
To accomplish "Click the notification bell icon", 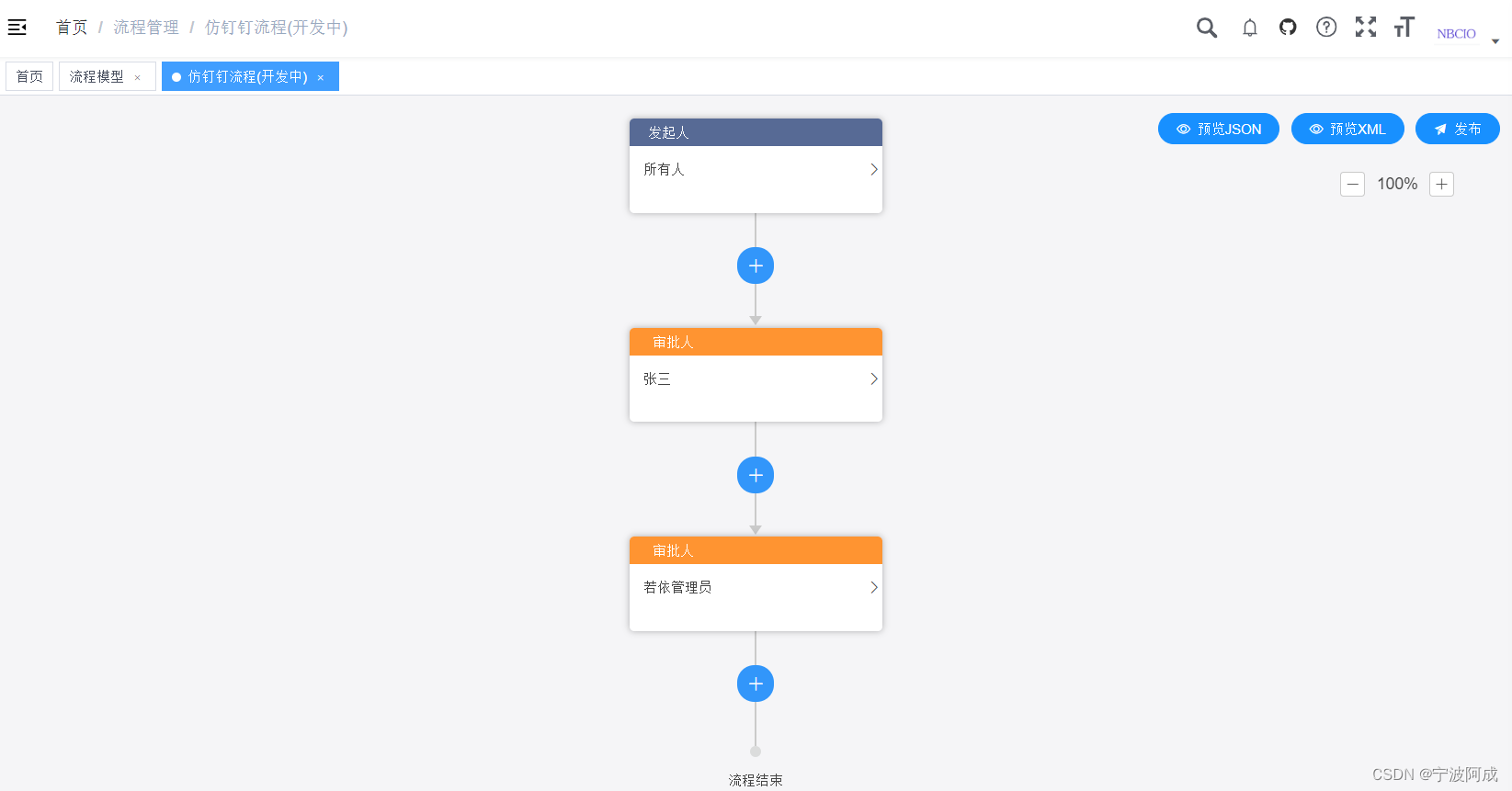I will tap(1250, 28).
